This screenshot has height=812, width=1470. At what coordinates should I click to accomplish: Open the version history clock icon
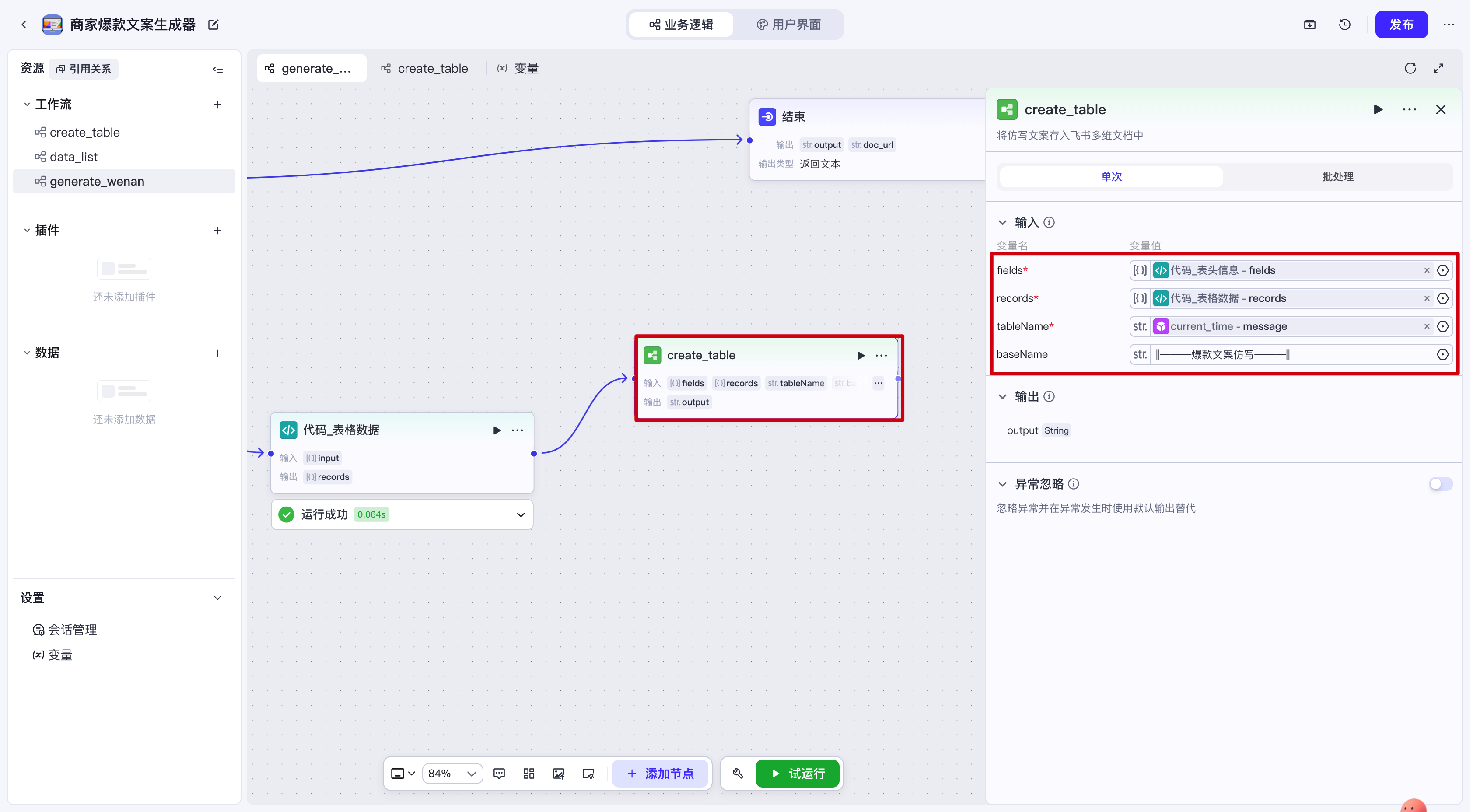click(1344, 24)
